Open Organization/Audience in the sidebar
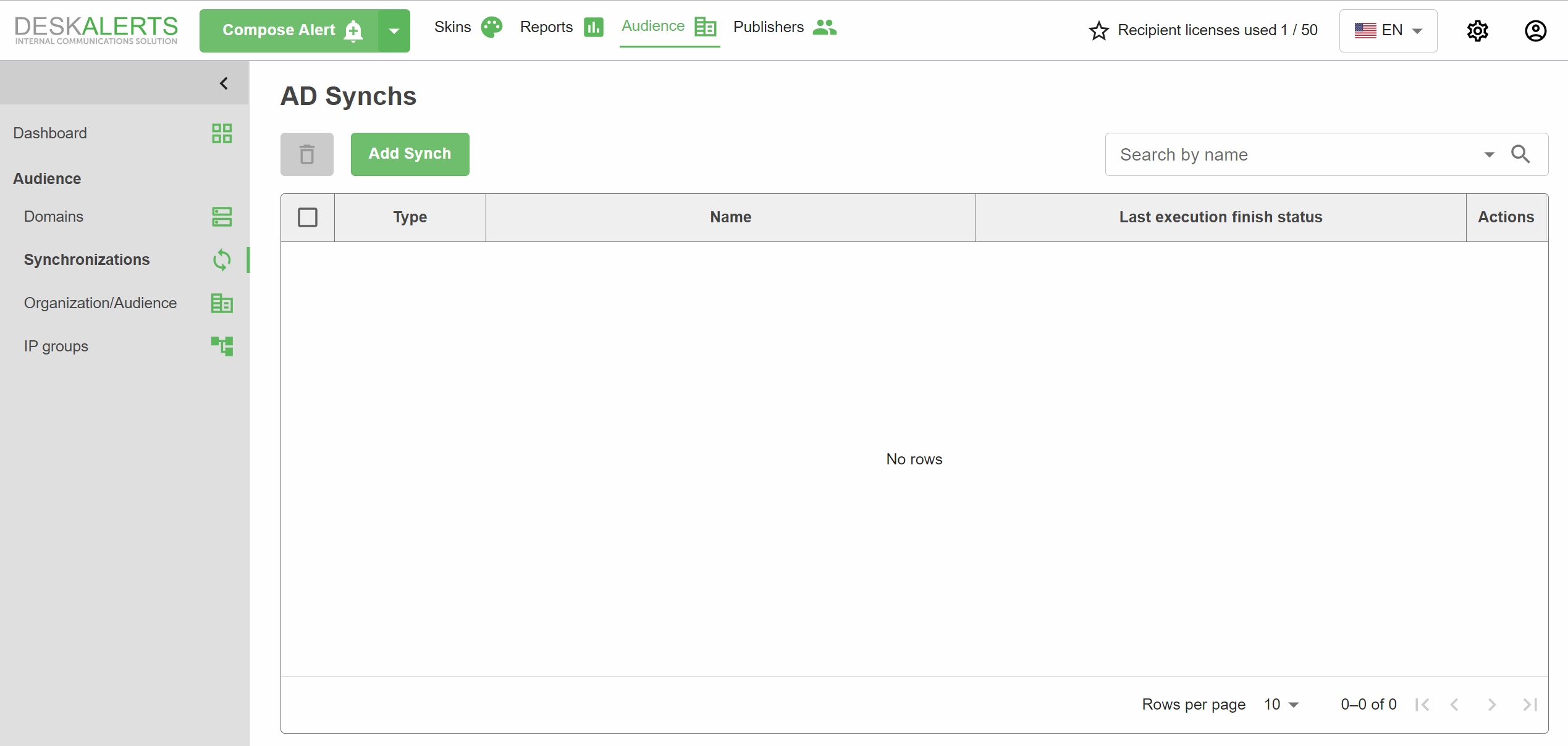Viewport: 1568px width, 746px height. click(x=101, y=303)
